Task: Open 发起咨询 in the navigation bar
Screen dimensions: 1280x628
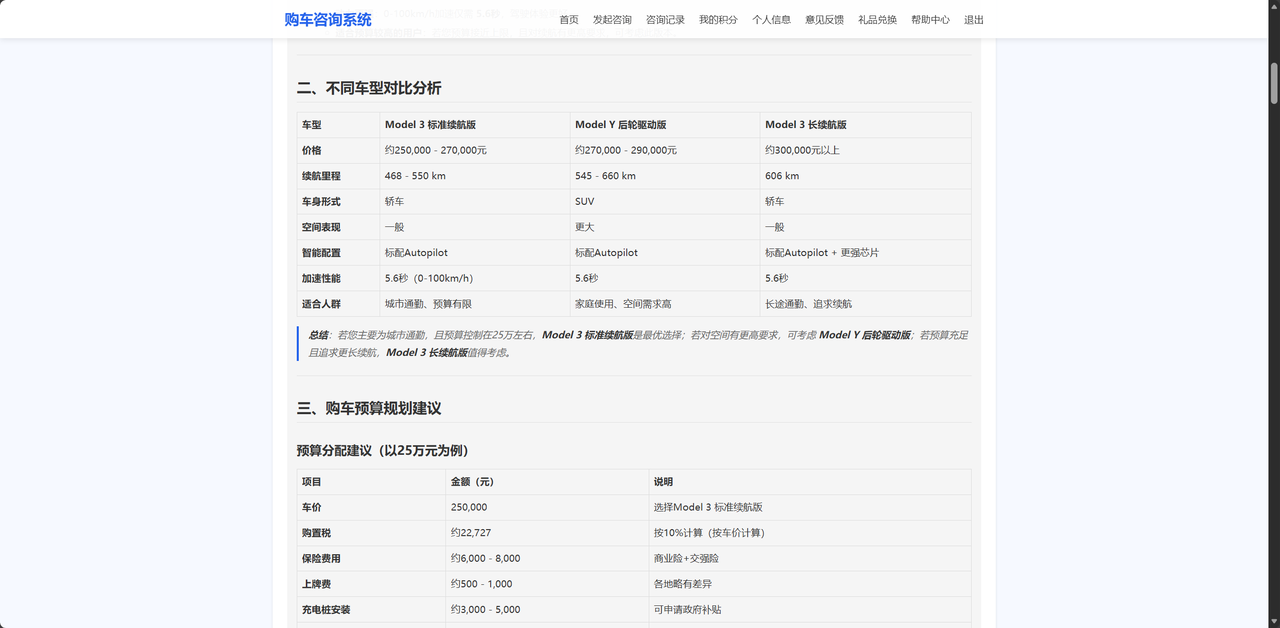Action: tap(612, 19)
